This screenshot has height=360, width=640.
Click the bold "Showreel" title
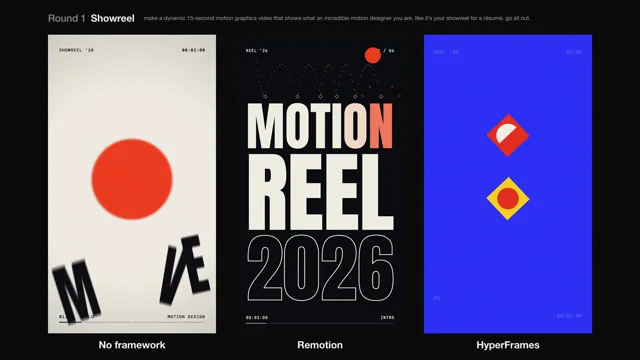pyautogui.click(x=113, y=18)
